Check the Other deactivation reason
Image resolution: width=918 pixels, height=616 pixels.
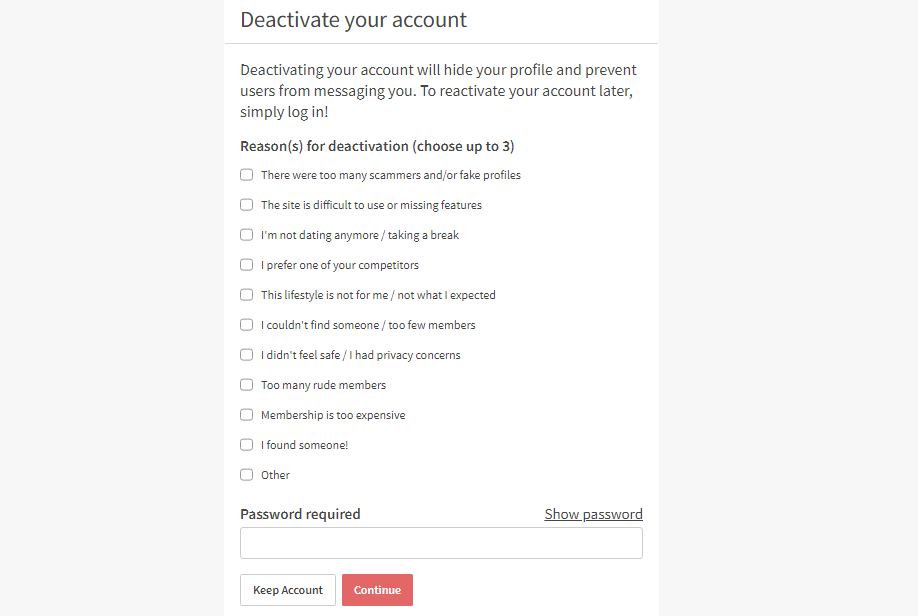246,474
